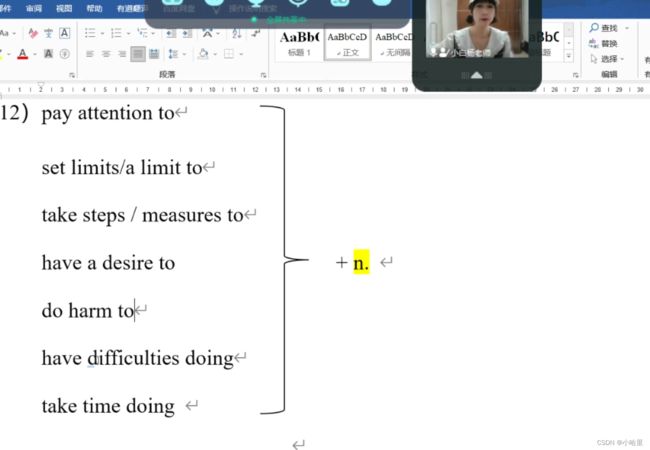Click the text 'take time doing'
The image size is (650, 450).
[108, 406]
